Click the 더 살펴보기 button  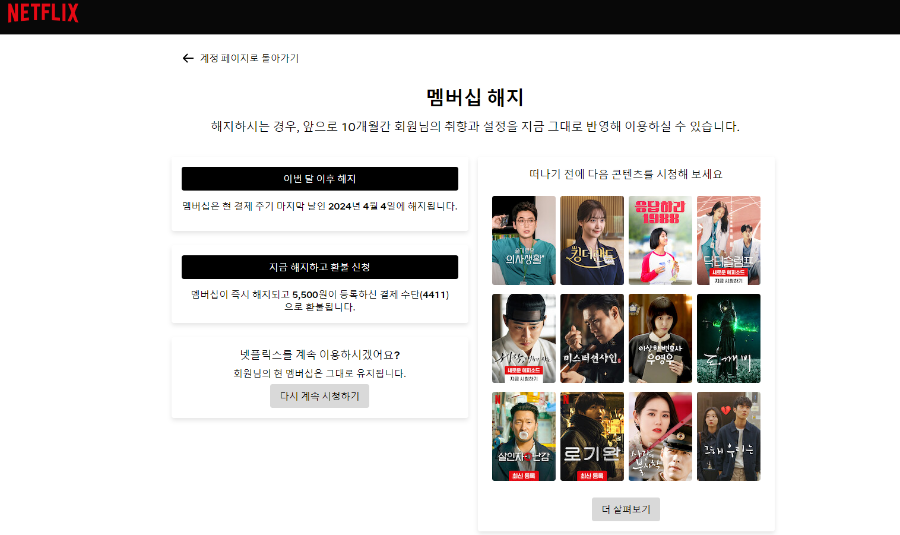click(x=626, y=509)
